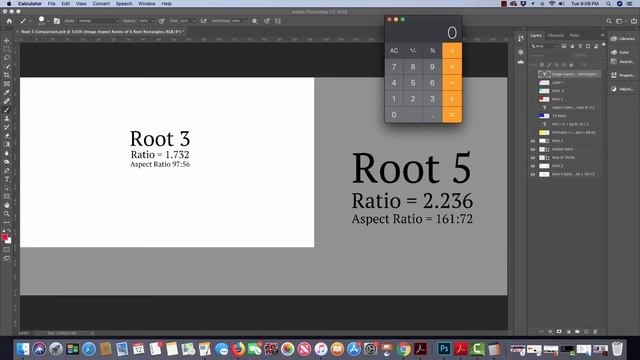Open smoothing options gear icon
Viewport: 640px width, 360px height.
coord(255,21)
